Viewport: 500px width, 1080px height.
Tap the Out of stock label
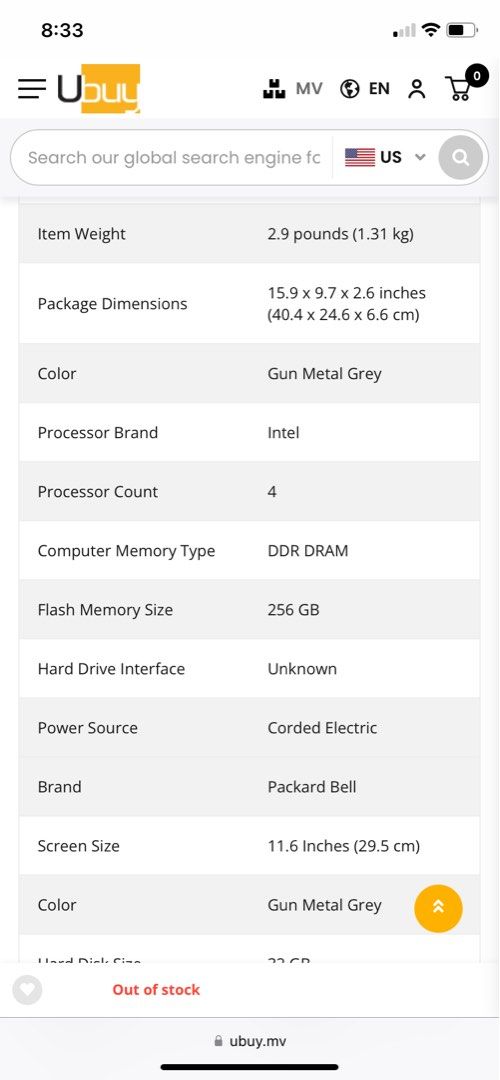[x=156, y=990]
